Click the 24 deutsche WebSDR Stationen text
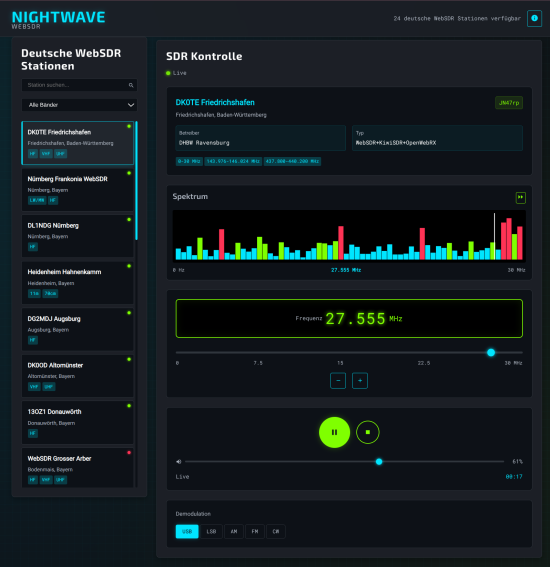The width and height of the screenshot is (550, 567). tap(457, 18)
